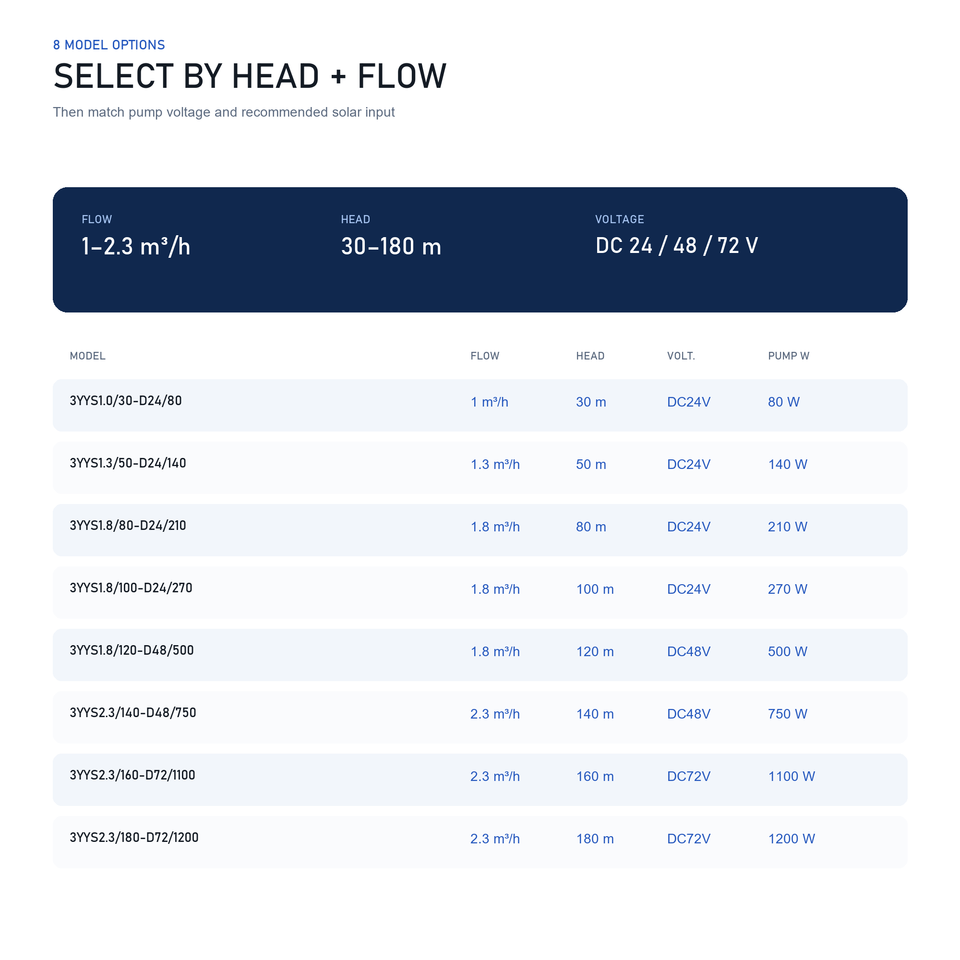The height and width of the screenshot is (960, 960).
Task: Click the 1–2.3 m³/h flow summary
Action: [x=135, y=246]
